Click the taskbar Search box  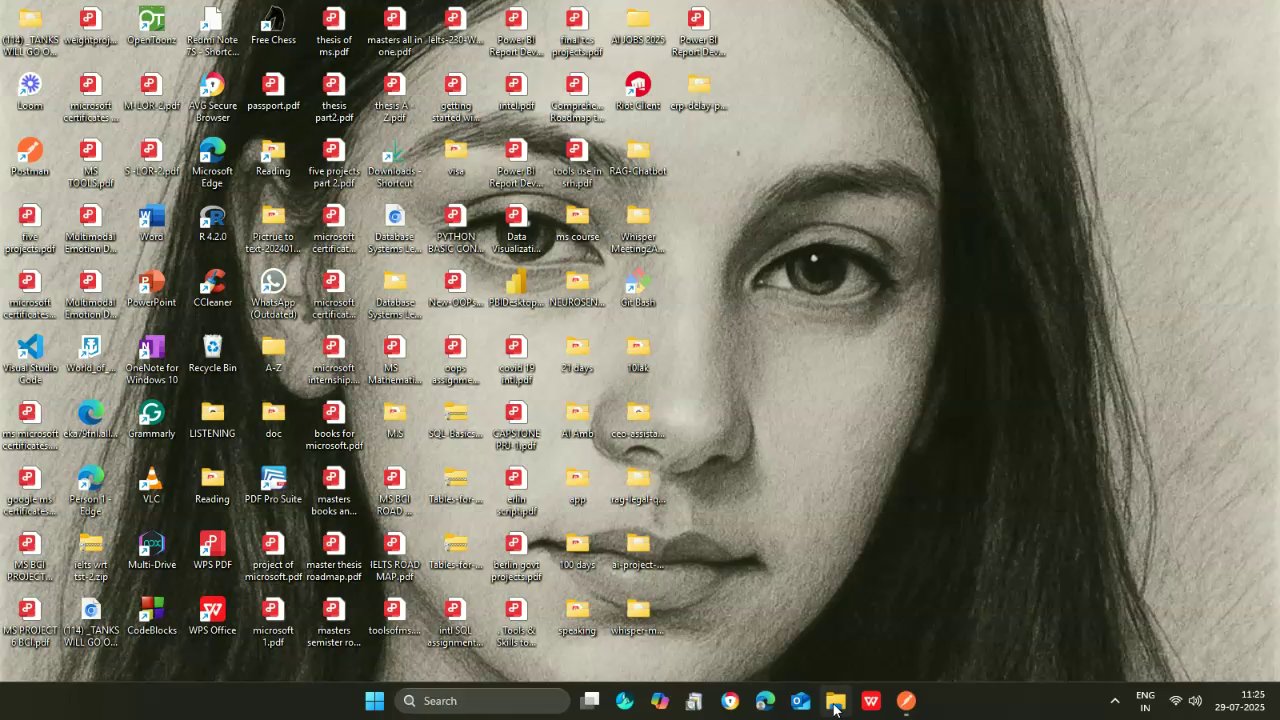(483, 701)
